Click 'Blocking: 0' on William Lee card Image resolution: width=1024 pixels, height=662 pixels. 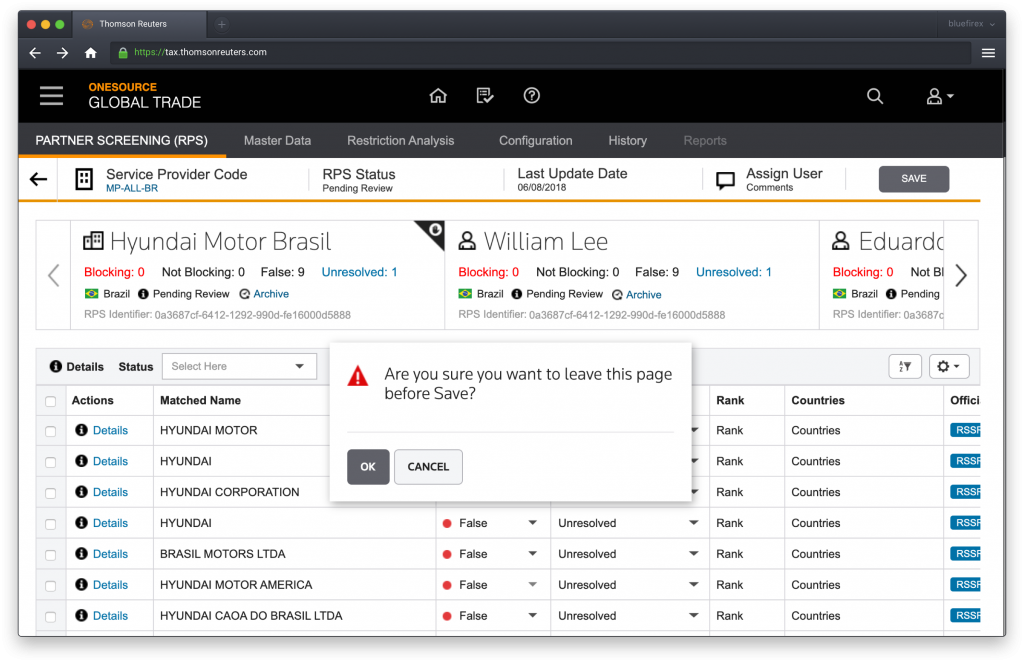[x=488, y=272]
